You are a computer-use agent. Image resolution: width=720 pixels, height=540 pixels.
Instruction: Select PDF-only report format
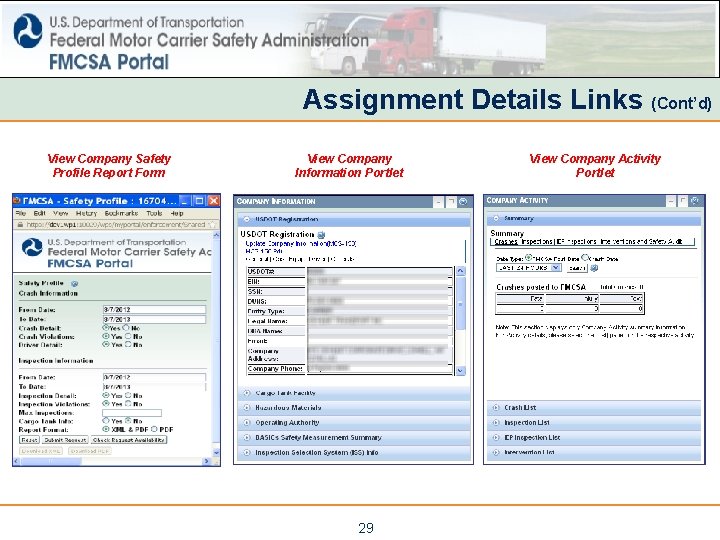(x=154, y=429)
